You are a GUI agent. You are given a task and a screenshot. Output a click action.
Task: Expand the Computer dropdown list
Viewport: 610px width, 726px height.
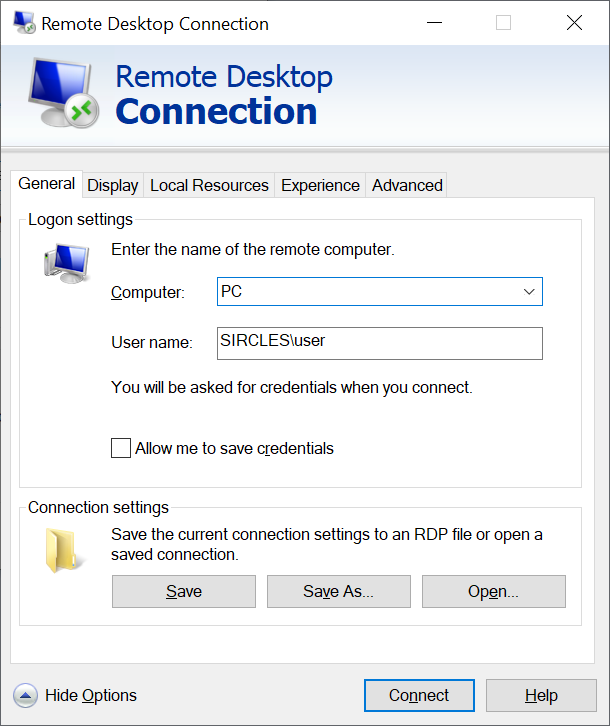tap(529, 292)
